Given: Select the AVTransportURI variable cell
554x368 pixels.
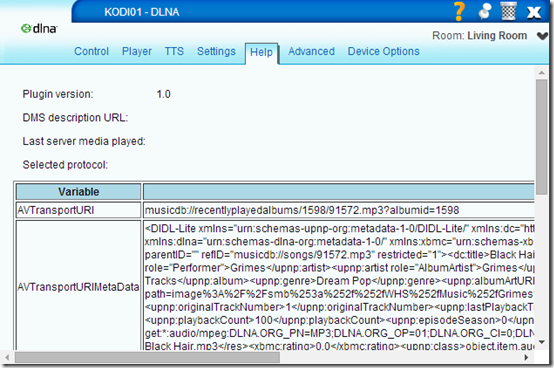Looking at the screenshot, I should click(x=78, y=210).
